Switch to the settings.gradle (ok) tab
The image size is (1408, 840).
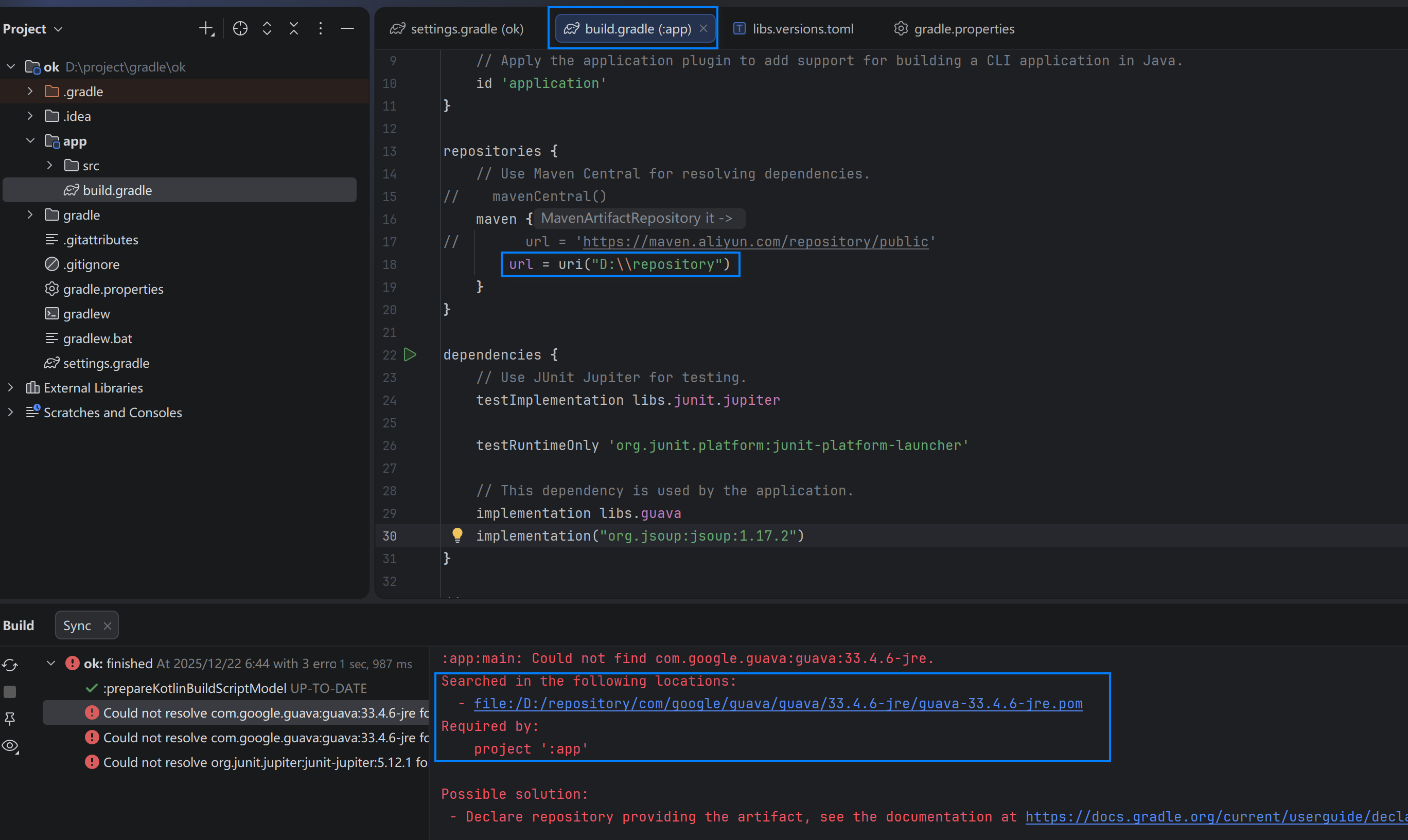[466, 29]
